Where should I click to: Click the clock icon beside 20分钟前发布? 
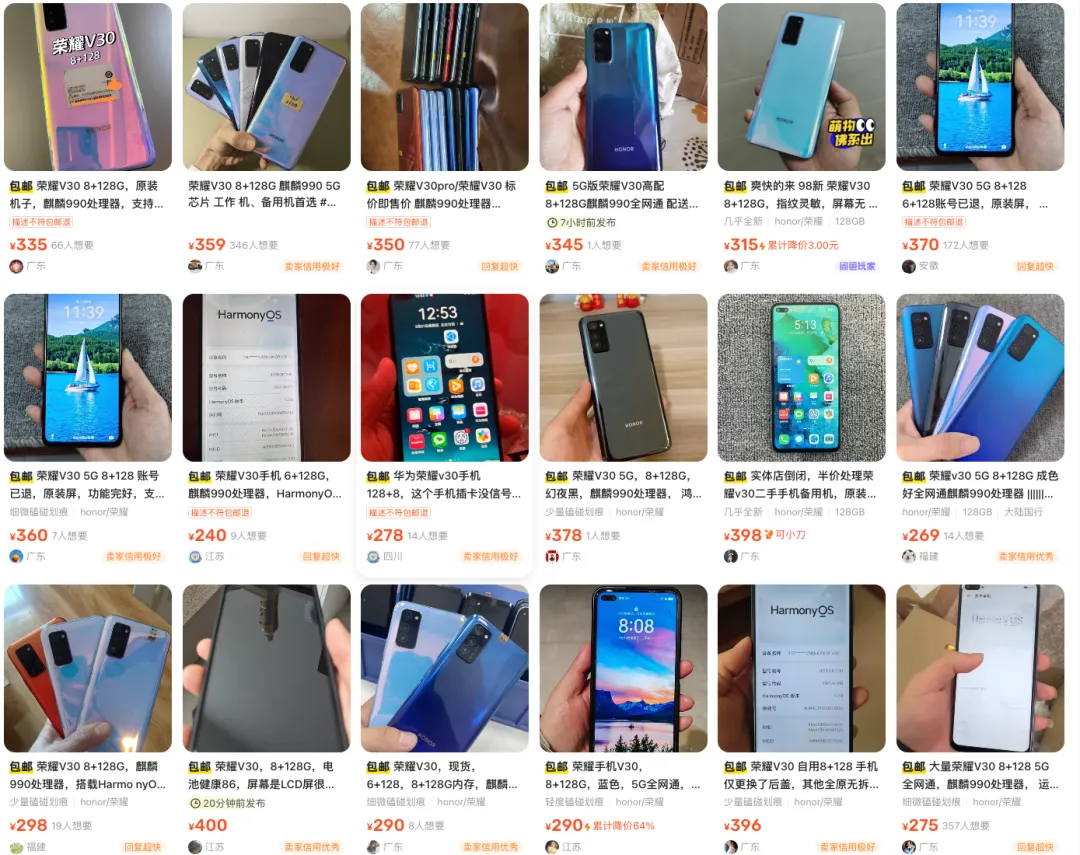[x=195, y=803]
